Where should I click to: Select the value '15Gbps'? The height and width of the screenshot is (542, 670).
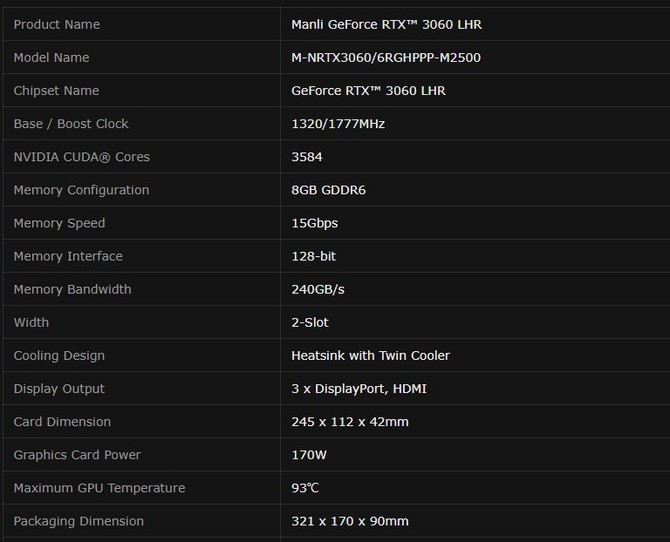(x=314, y=223)
